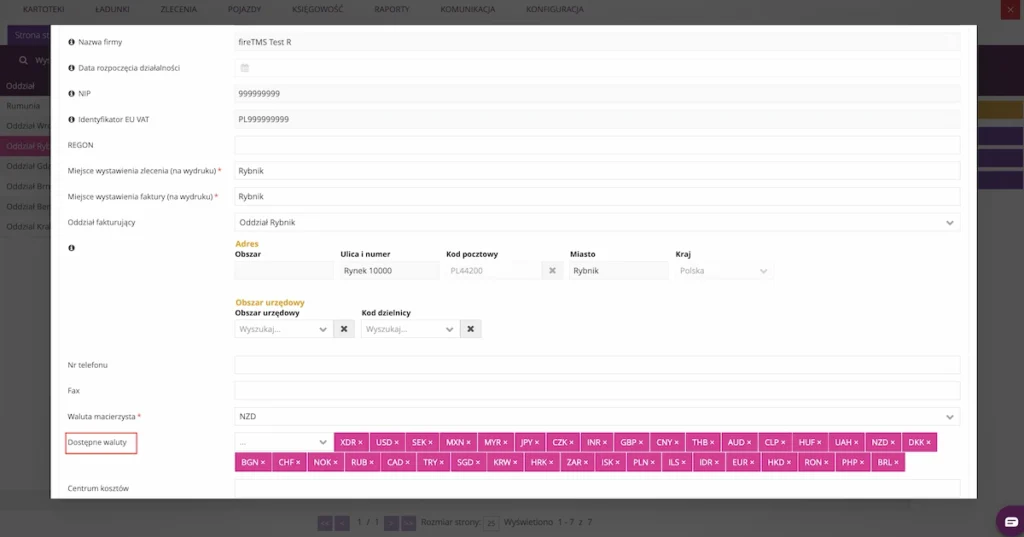The width and height of the screenshot is (1024, 537).
Task: Remove PLN currency tag
Action: click(652, 463)
